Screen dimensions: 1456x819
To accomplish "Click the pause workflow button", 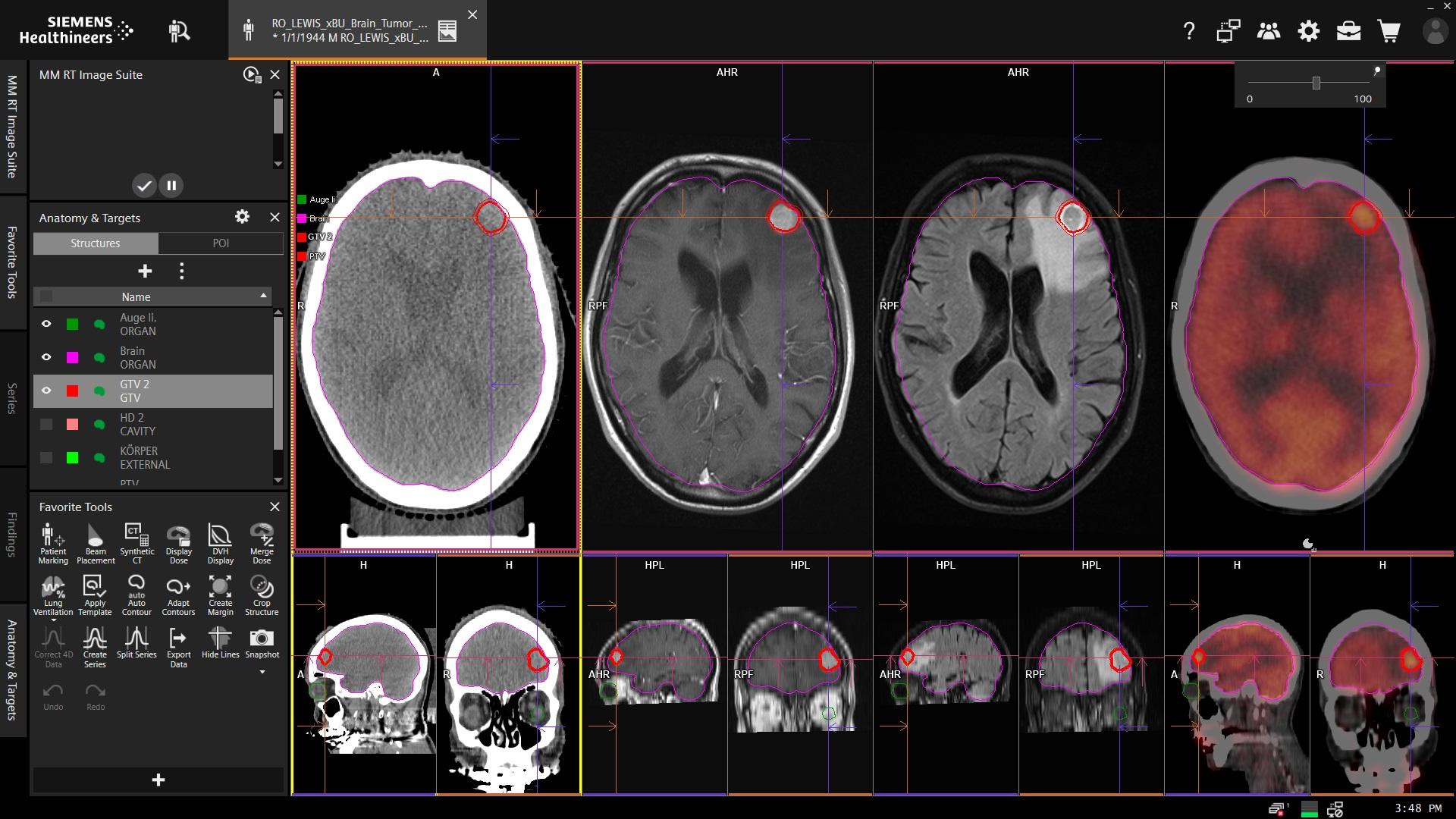I will [x=171, y=185].
